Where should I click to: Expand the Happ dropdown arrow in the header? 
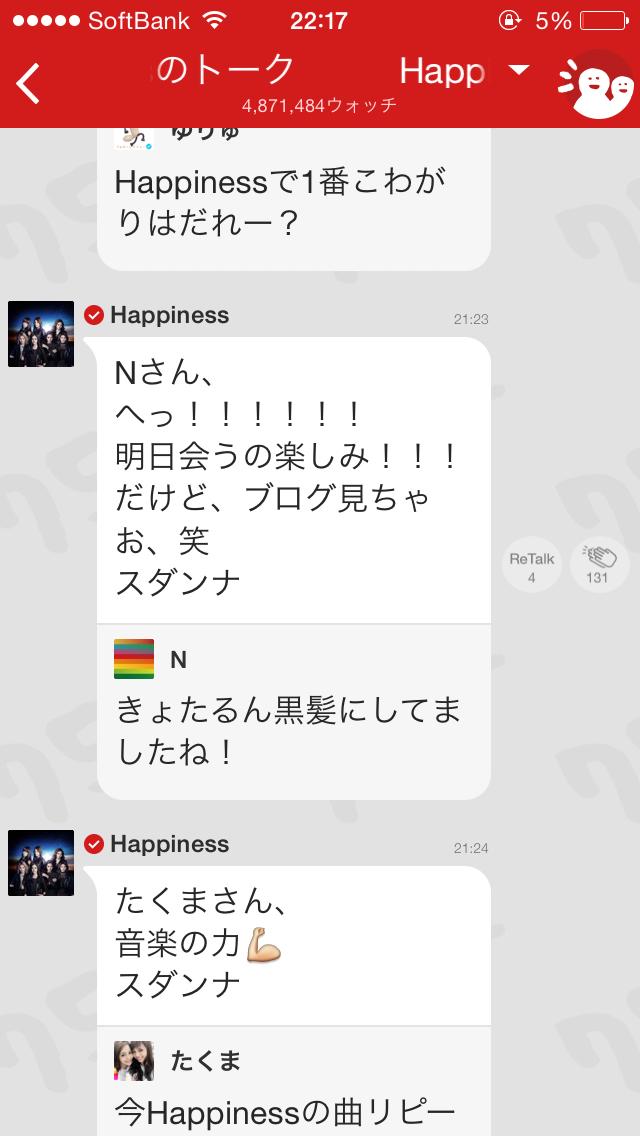pyautogui.click(x=518, y=70)
